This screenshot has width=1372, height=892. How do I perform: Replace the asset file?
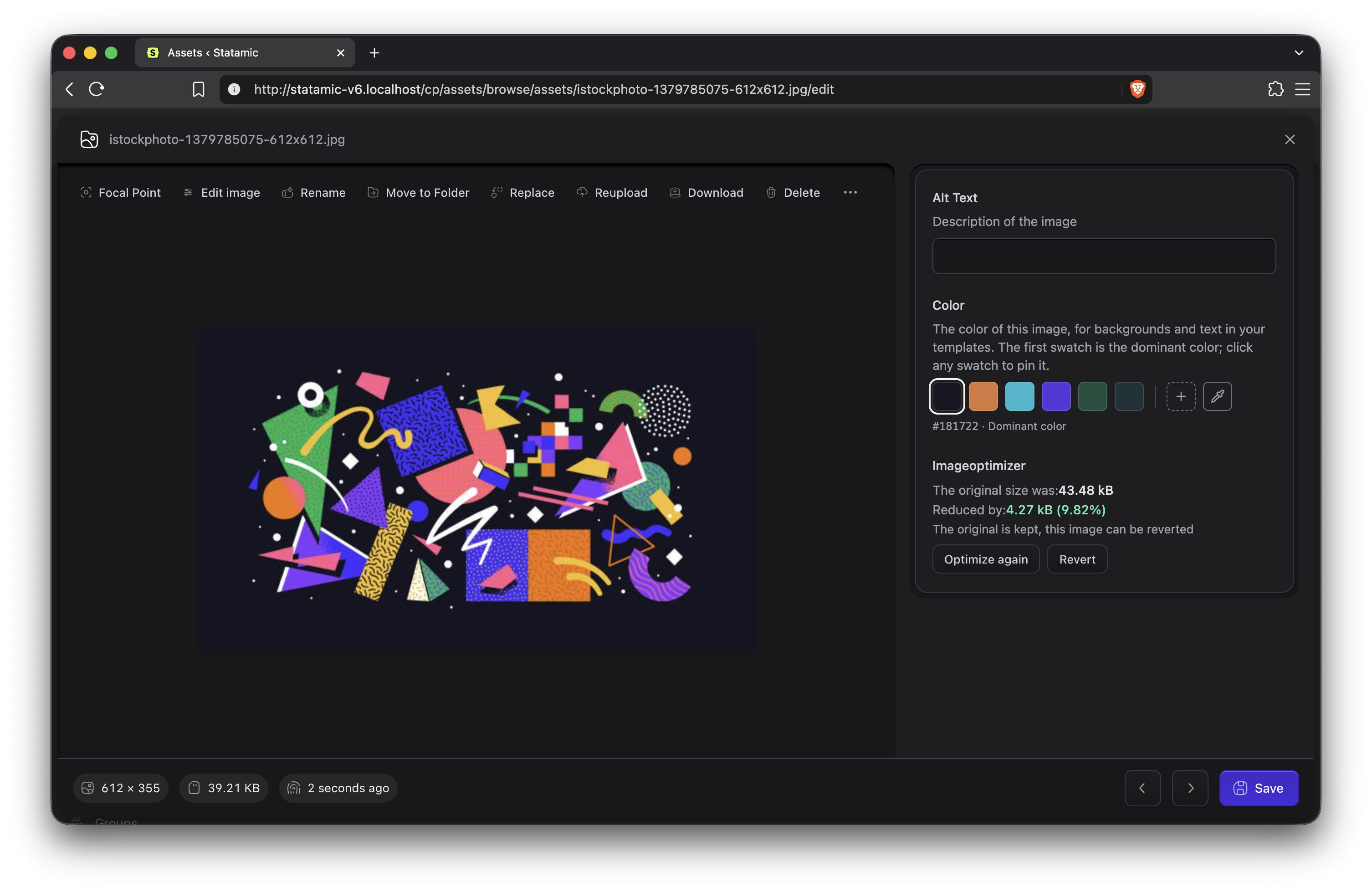[x=523, y=193]
